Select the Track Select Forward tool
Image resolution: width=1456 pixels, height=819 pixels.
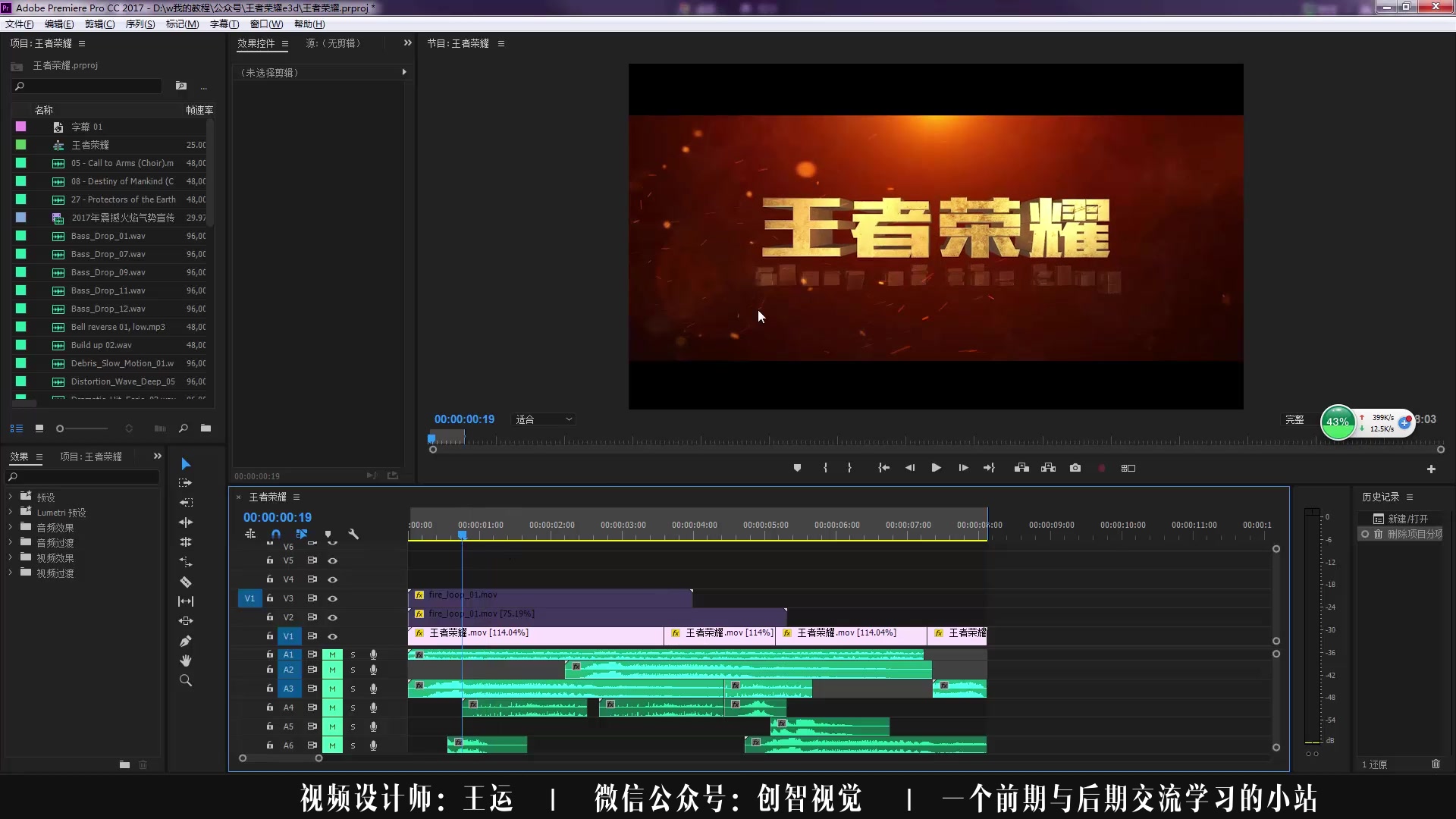coord(186,483)
